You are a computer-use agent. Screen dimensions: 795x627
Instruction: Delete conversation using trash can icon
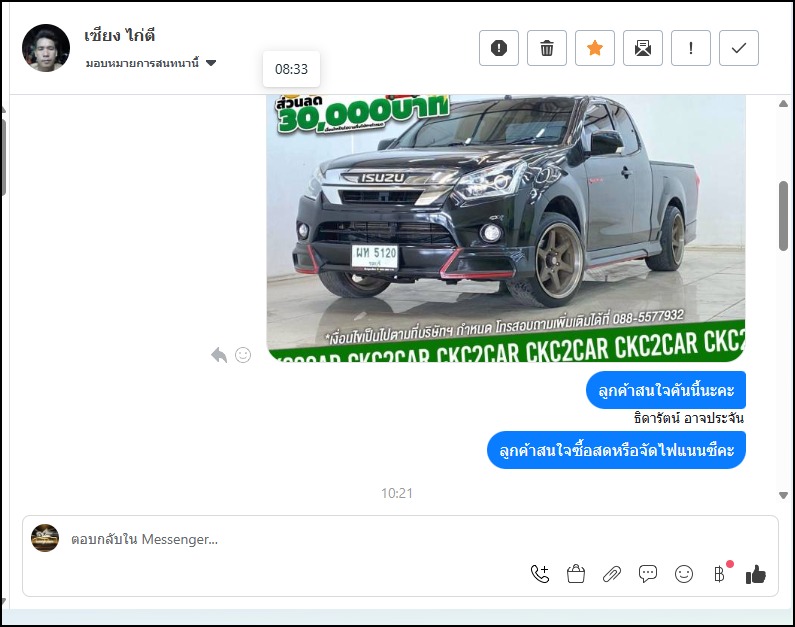point(547,48)
